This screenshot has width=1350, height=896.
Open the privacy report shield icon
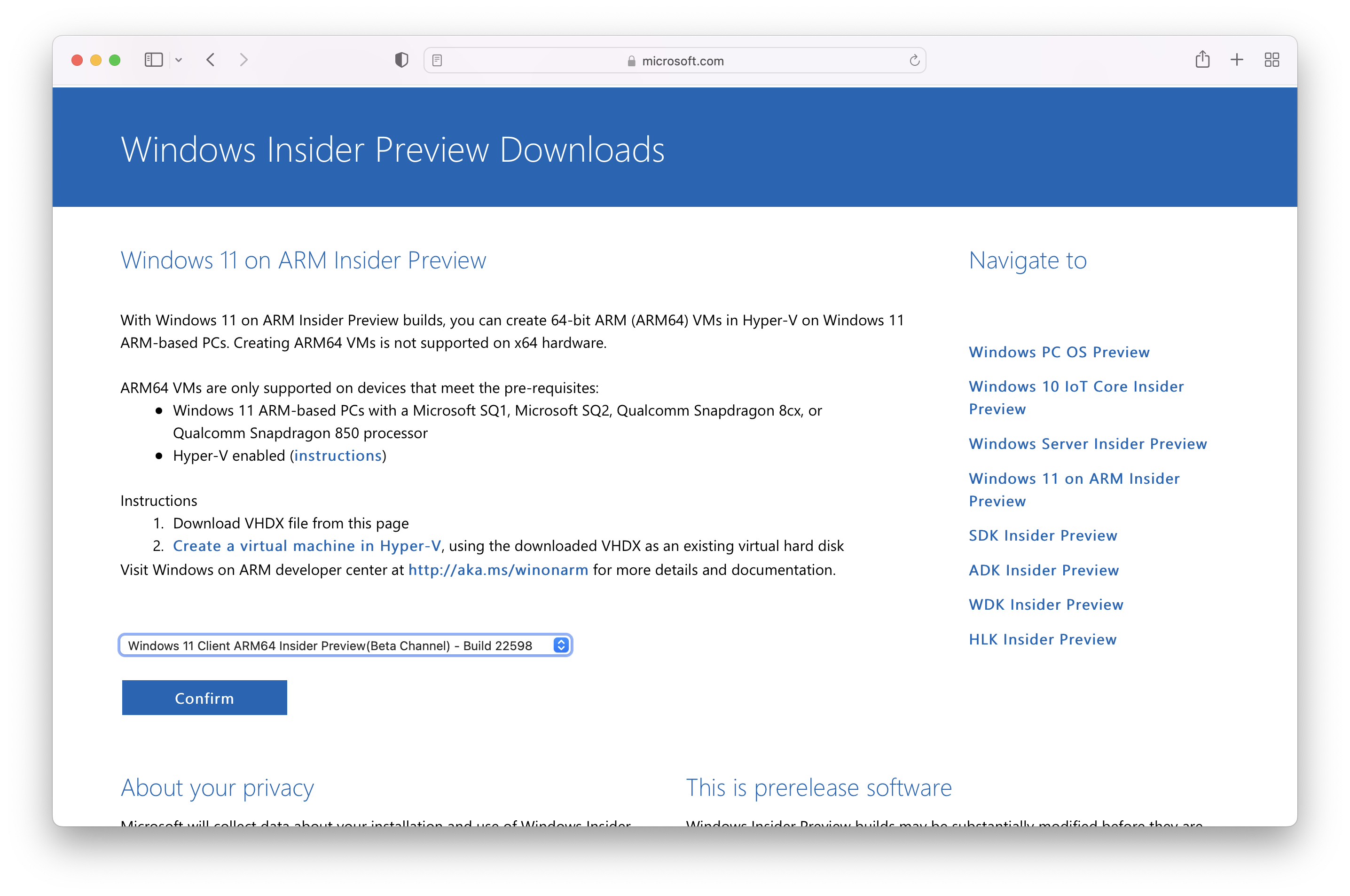click(x=401, y=60)
